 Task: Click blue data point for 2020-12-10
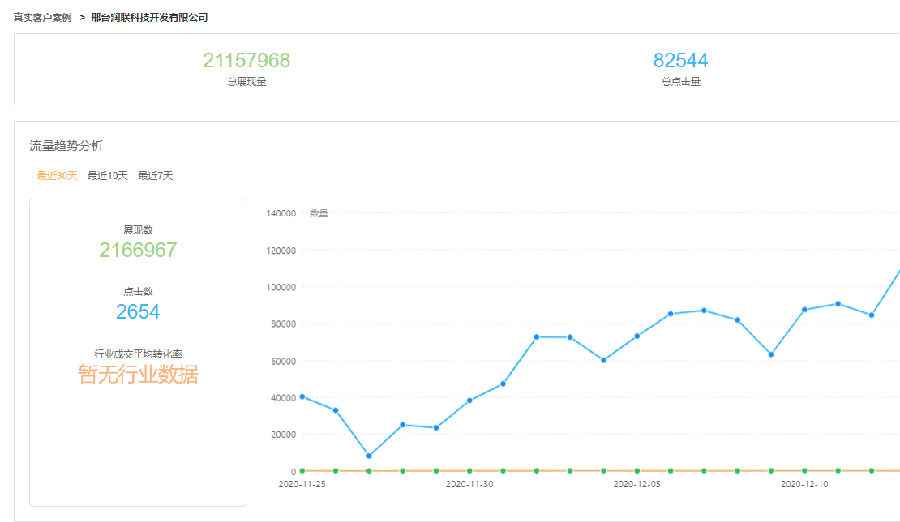point(805,310)
